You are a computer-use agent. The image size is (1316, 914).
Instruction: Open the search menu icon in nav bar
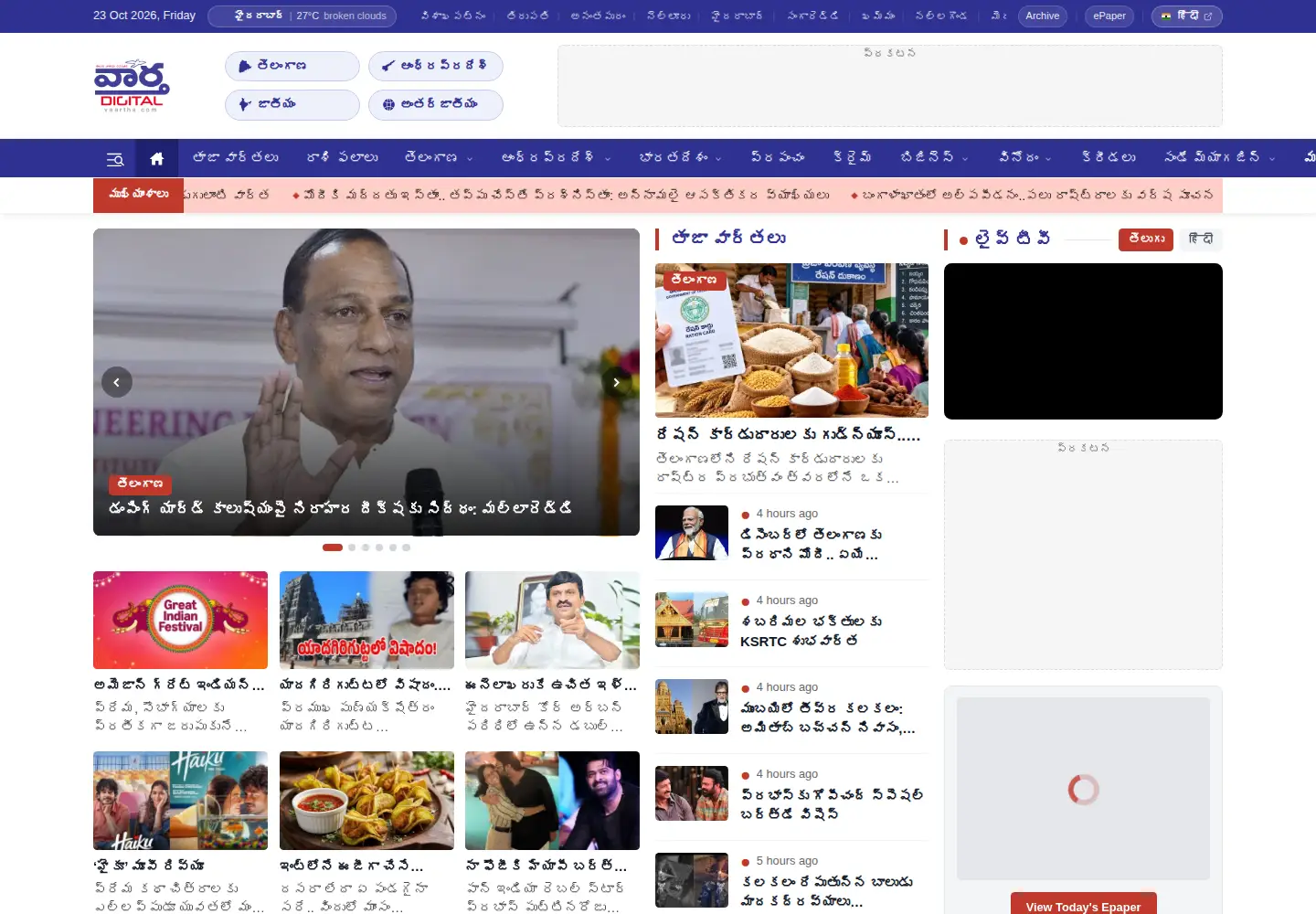pyautogui.click(x=115, y=159)
